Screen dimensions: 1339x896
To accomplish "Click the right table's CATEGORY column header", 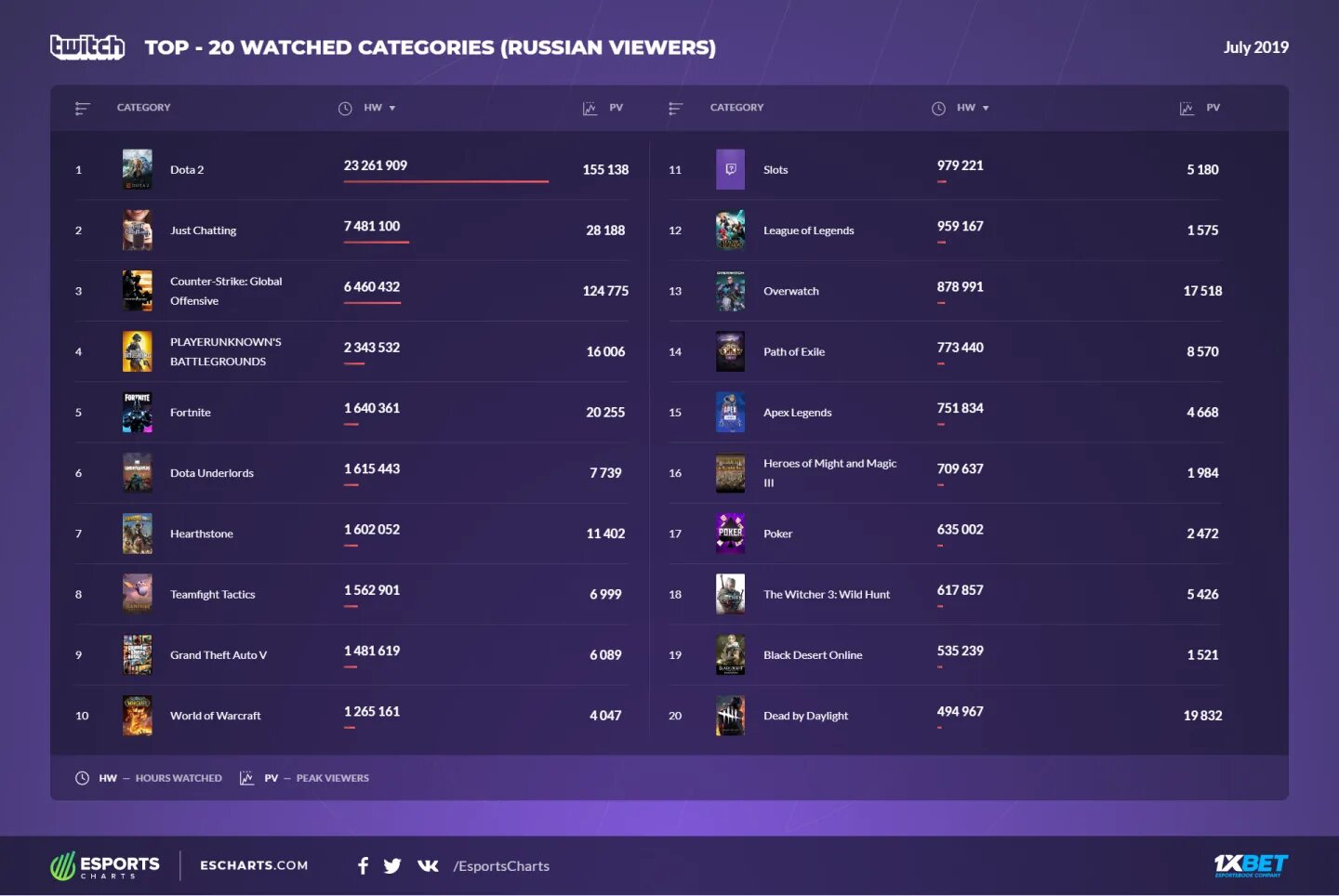I will point(737,108).
